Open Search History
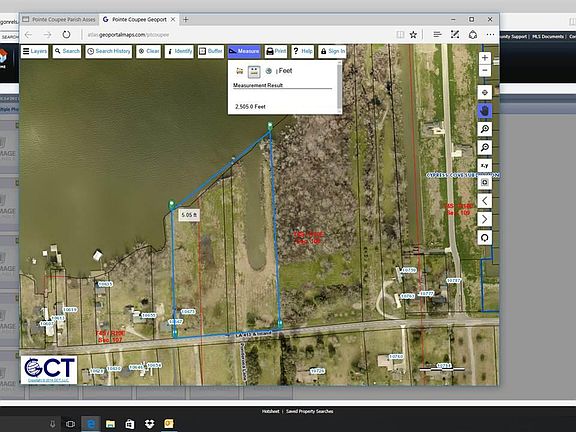The width and height of the screenshot is (576, 432). tap(109, 51)
